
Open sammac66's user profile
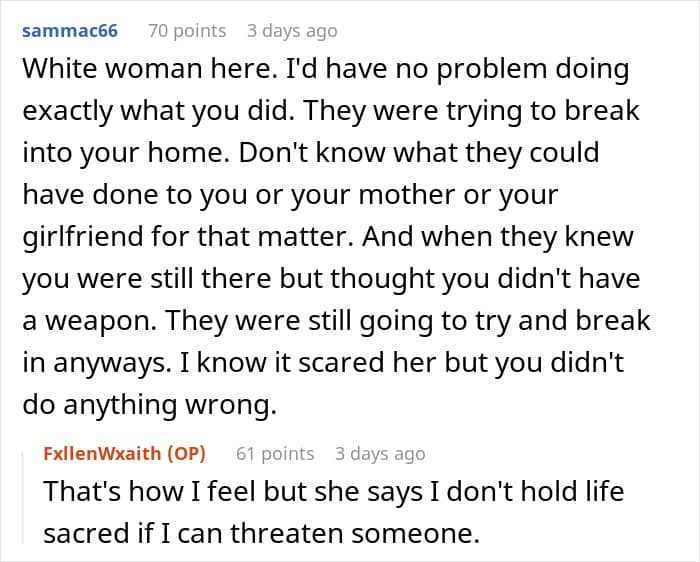(69, 30)
